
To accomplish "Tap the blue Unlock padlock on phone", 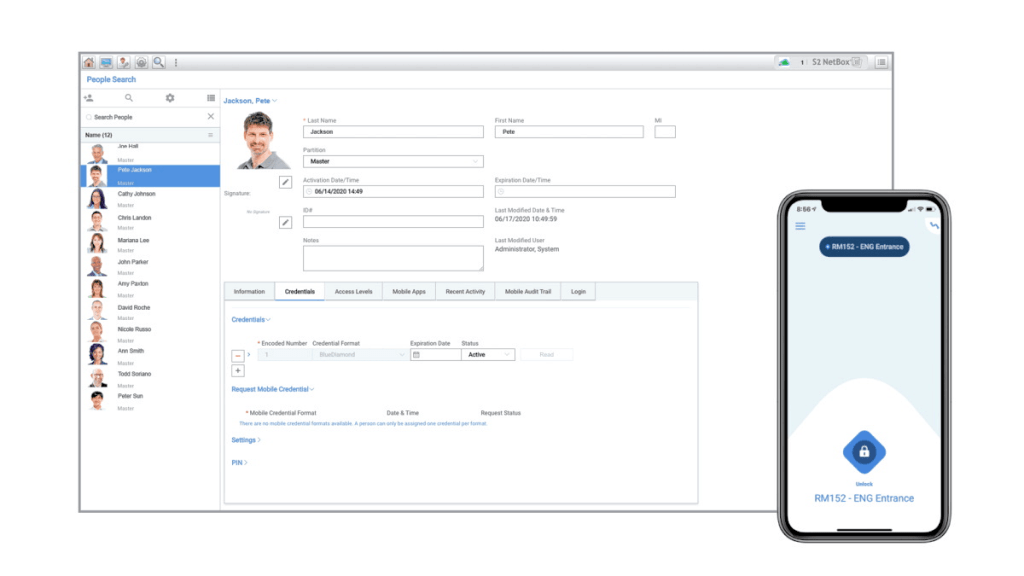I will pyautogui.click(x=864, y=452).
